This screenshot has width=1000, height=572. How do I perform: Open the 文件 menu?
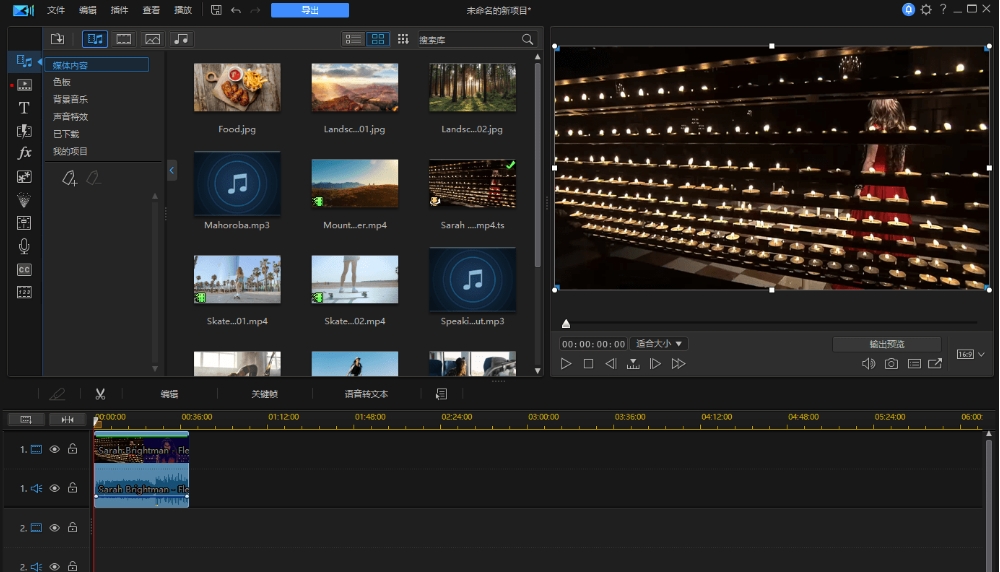coord(56,10)
